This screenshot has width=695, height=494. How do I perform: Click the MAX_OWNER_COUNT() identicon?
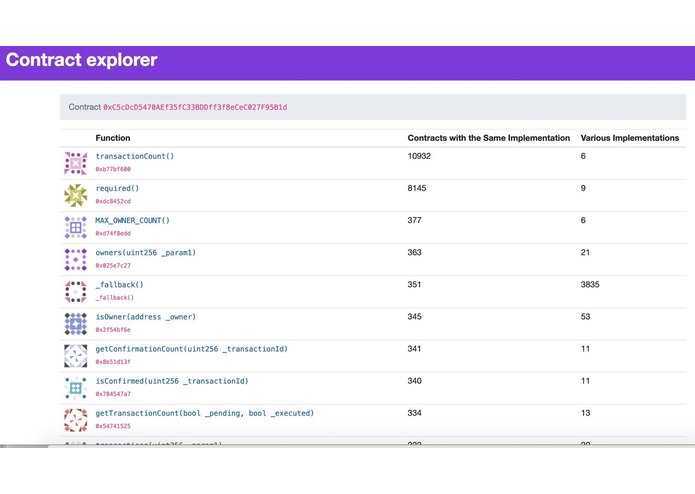76,228
